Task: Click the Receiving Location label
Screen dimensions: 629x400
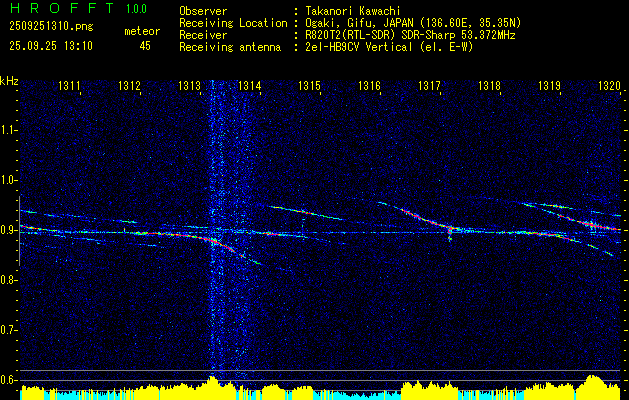Action: [233, 23]
